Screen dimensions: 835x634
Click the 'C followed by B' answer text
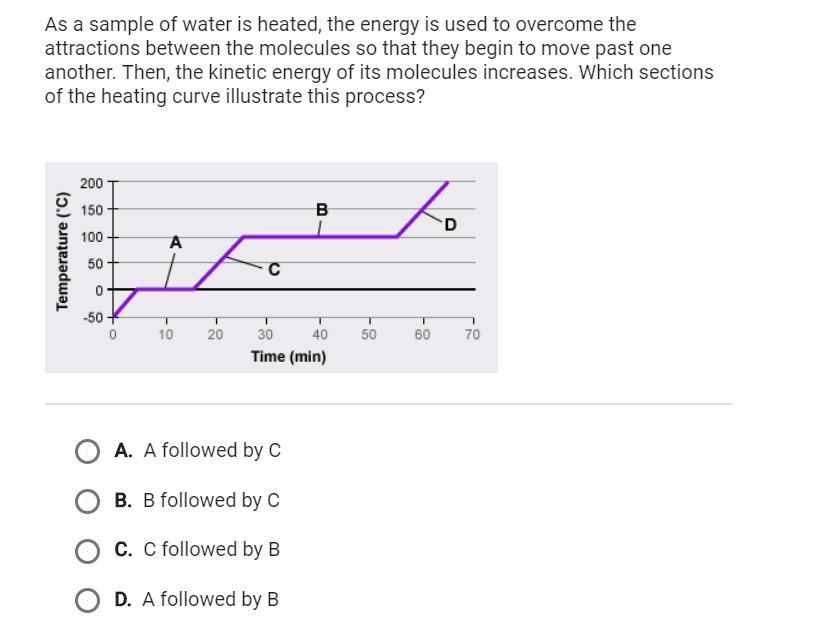tap(212, 550)
